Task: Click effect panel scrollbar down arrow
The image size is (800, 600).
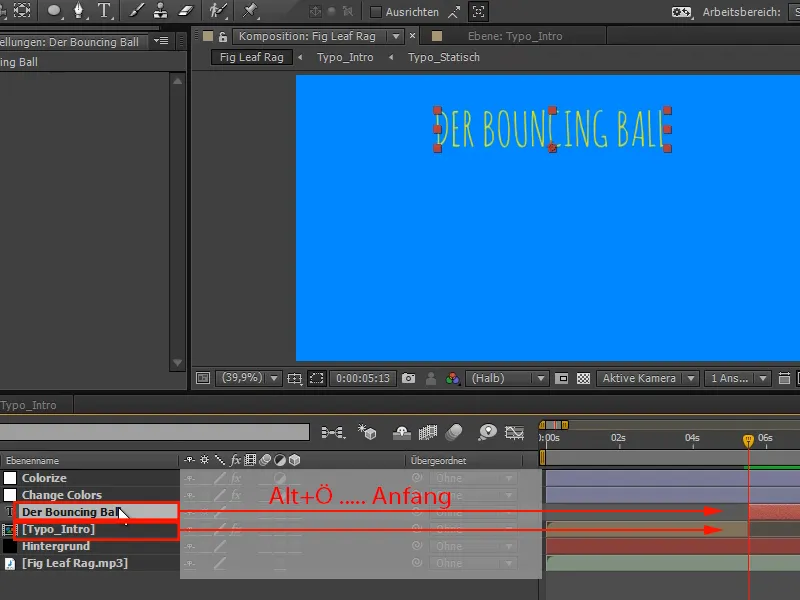Action: point(178,363)
